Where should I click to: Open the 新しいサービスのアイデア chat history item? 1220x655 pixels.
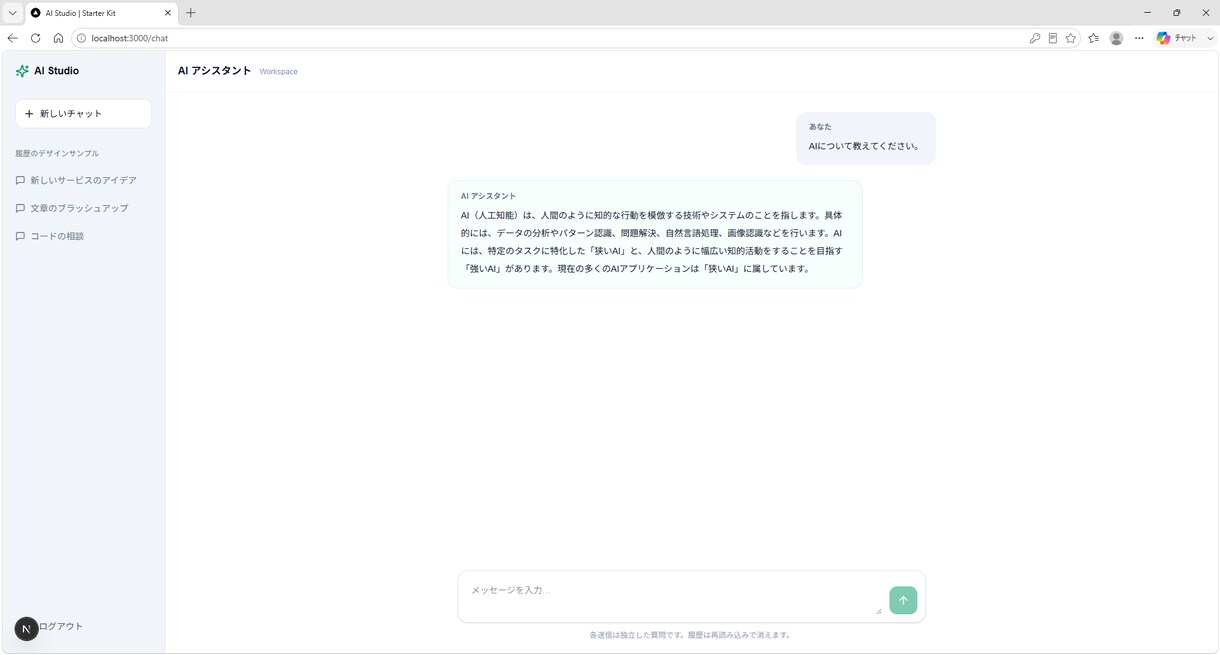click(83, 180)
